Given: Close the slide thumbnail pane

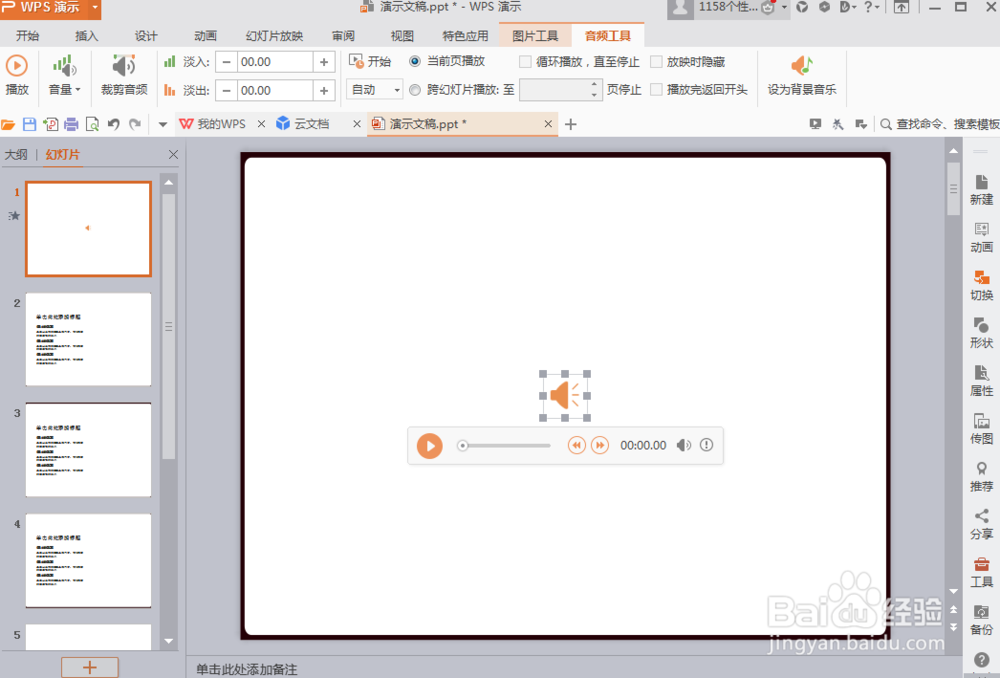Looking at the screenshot, I should [173, 154].
